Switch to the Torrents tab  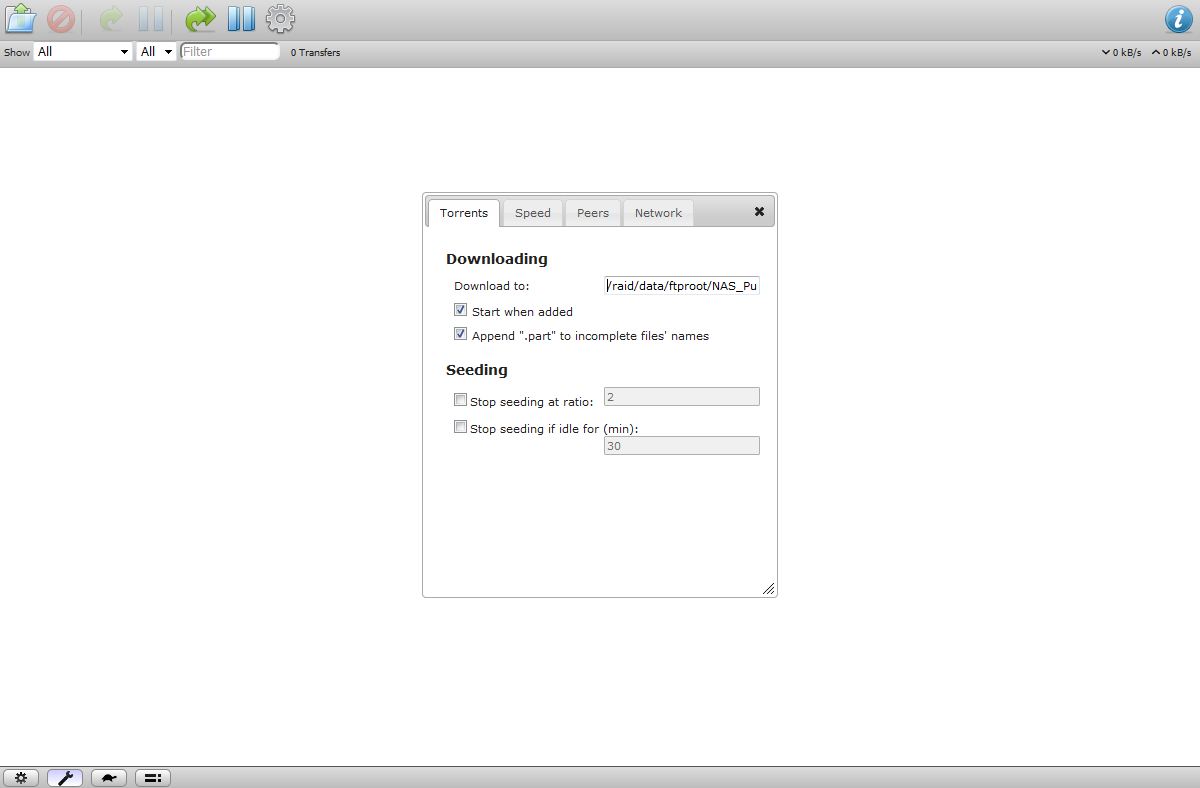(464, 213)
